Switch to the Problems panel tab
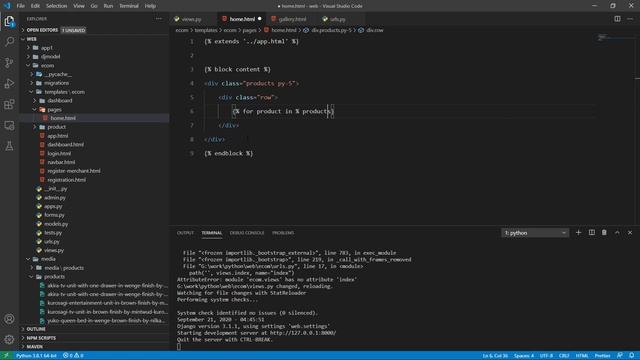 [x=283, y=233]
